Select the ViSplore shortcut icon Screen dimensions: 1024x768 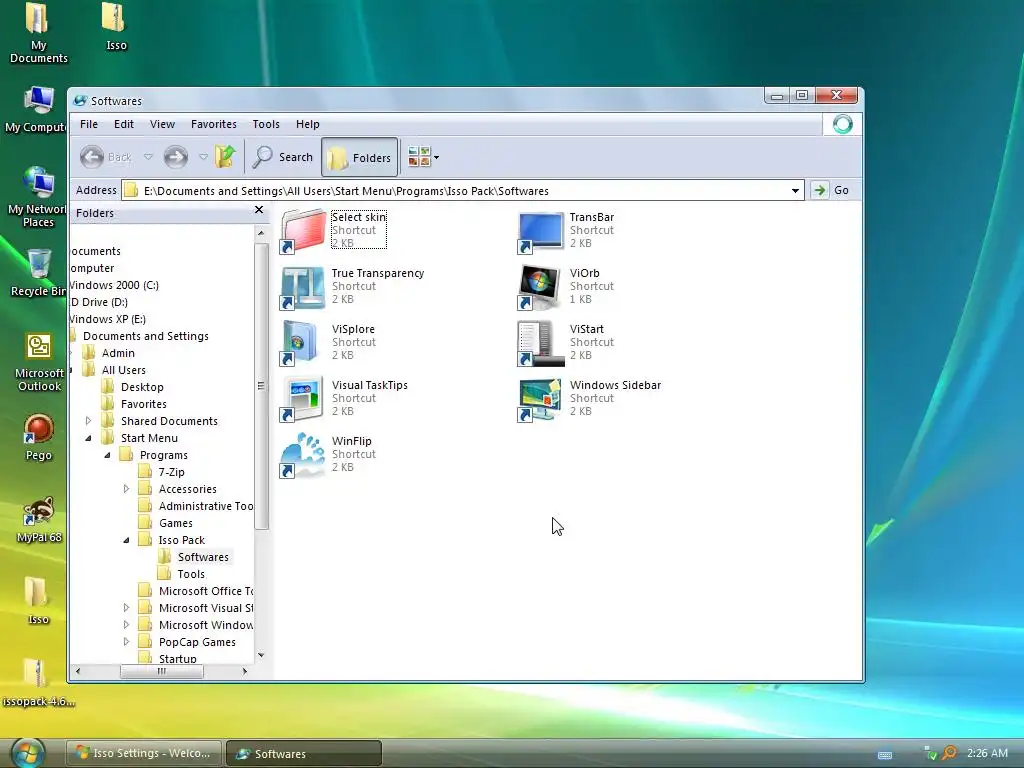coord(302,343)
